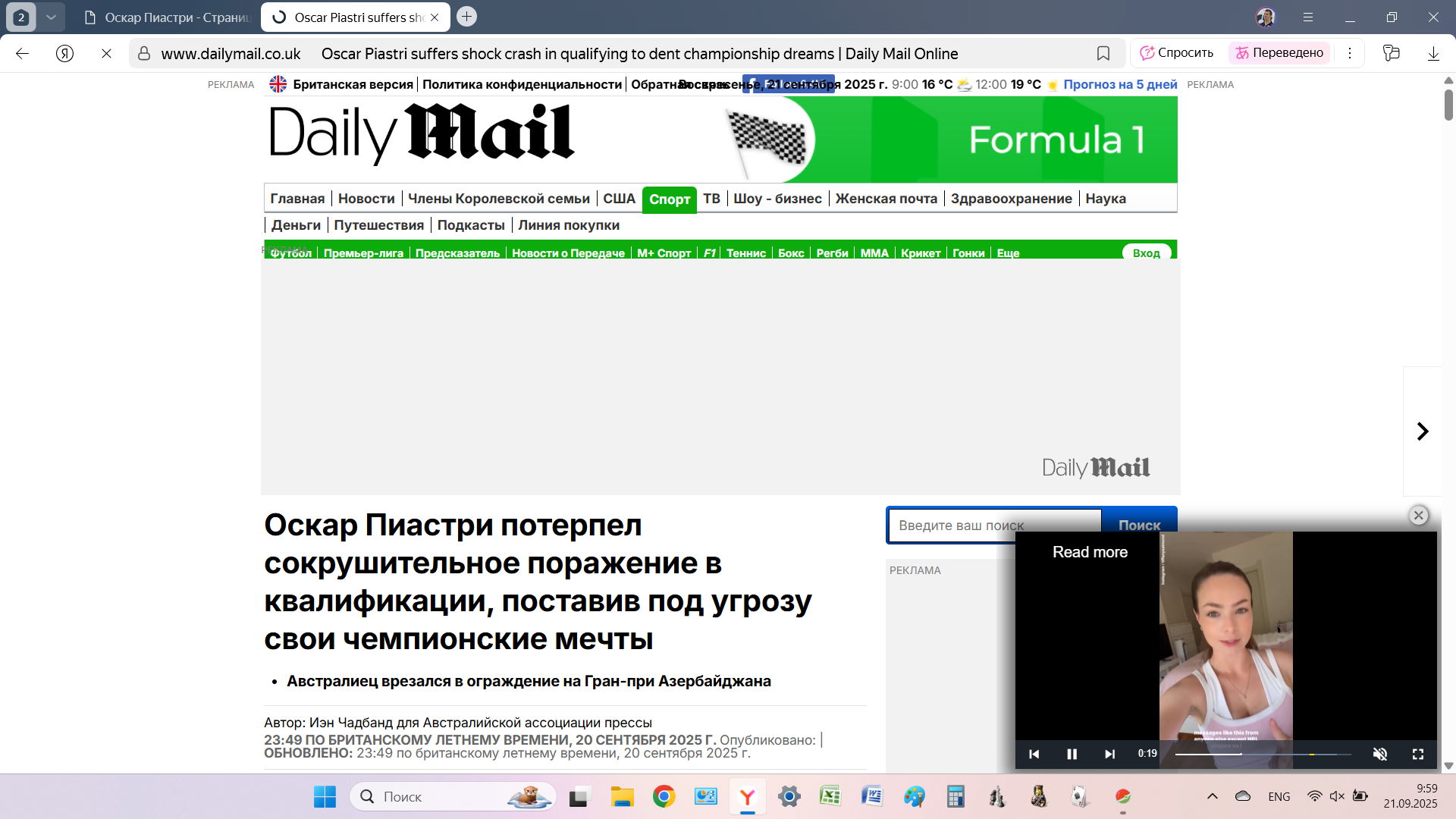Unmute the floating video
This screenshot has height=819, width=1456.
pos(1380,754)
